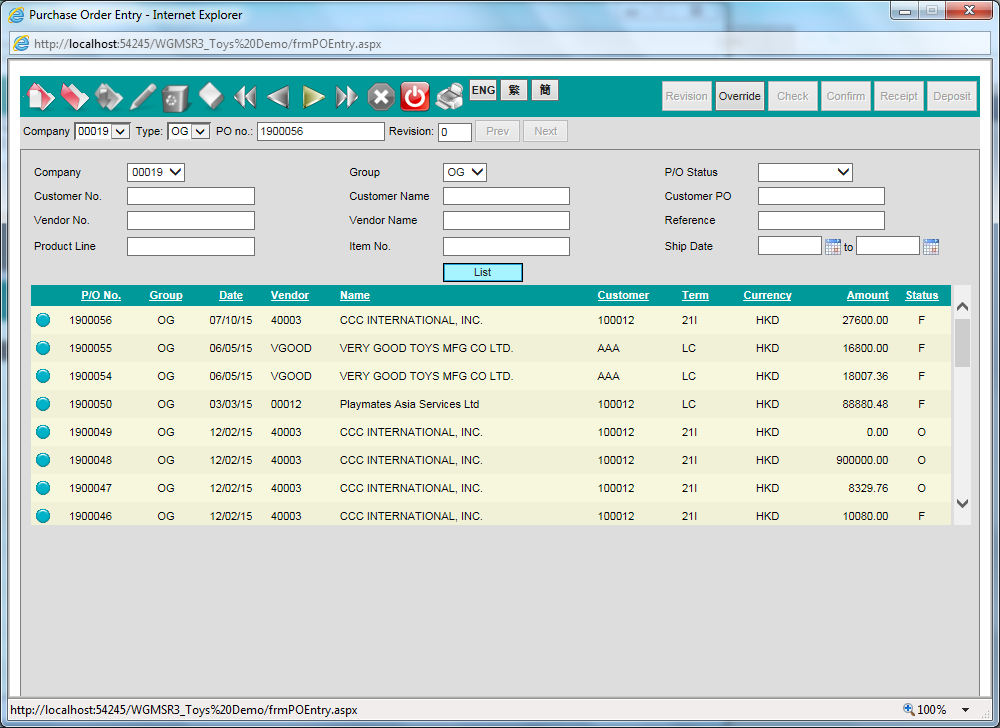Open the P/O Status dropdown

(x=805, y=172)
